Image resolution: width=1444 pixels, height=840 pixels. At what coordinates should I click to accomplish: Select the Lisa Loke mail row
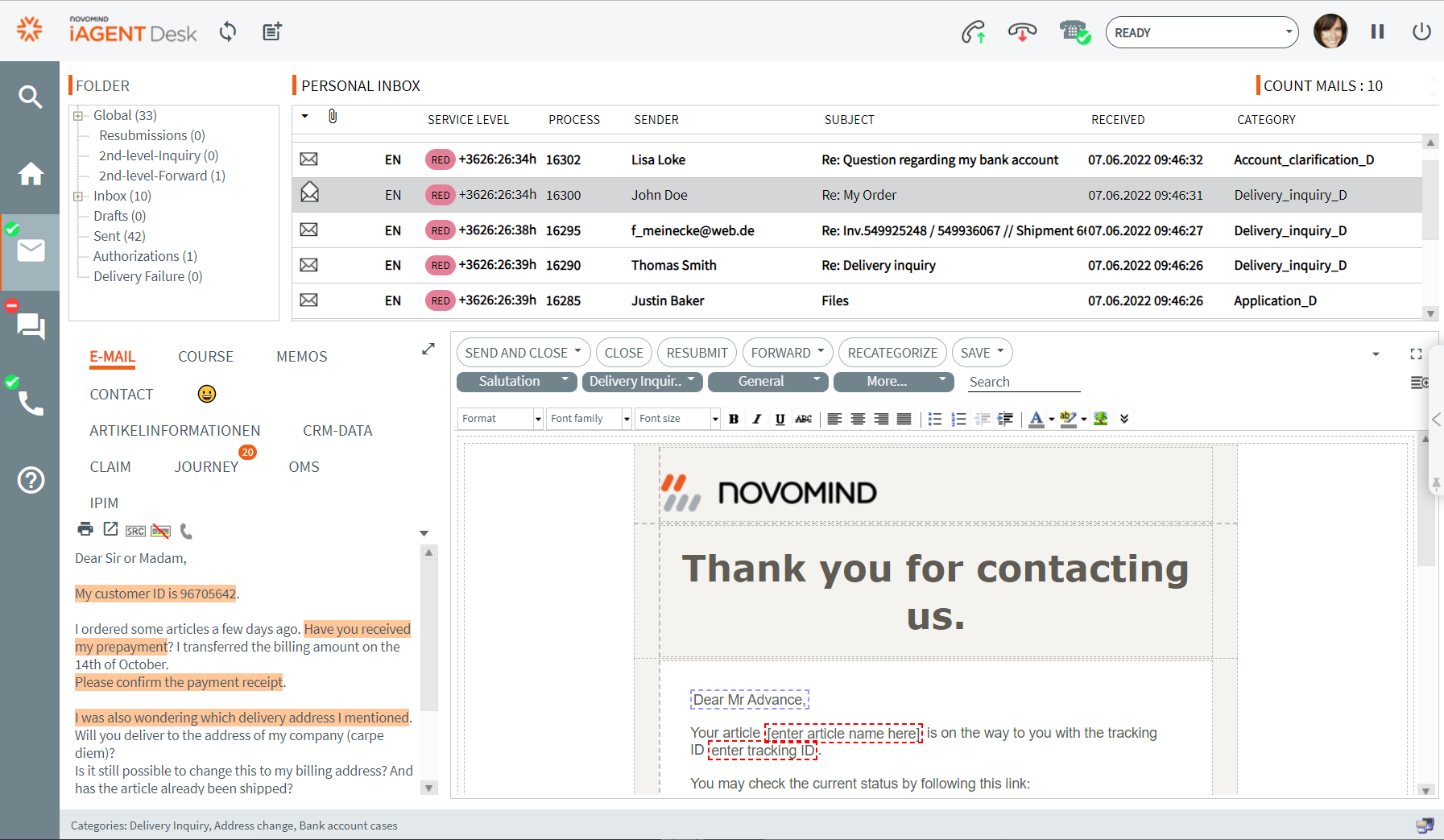(857, 159)
